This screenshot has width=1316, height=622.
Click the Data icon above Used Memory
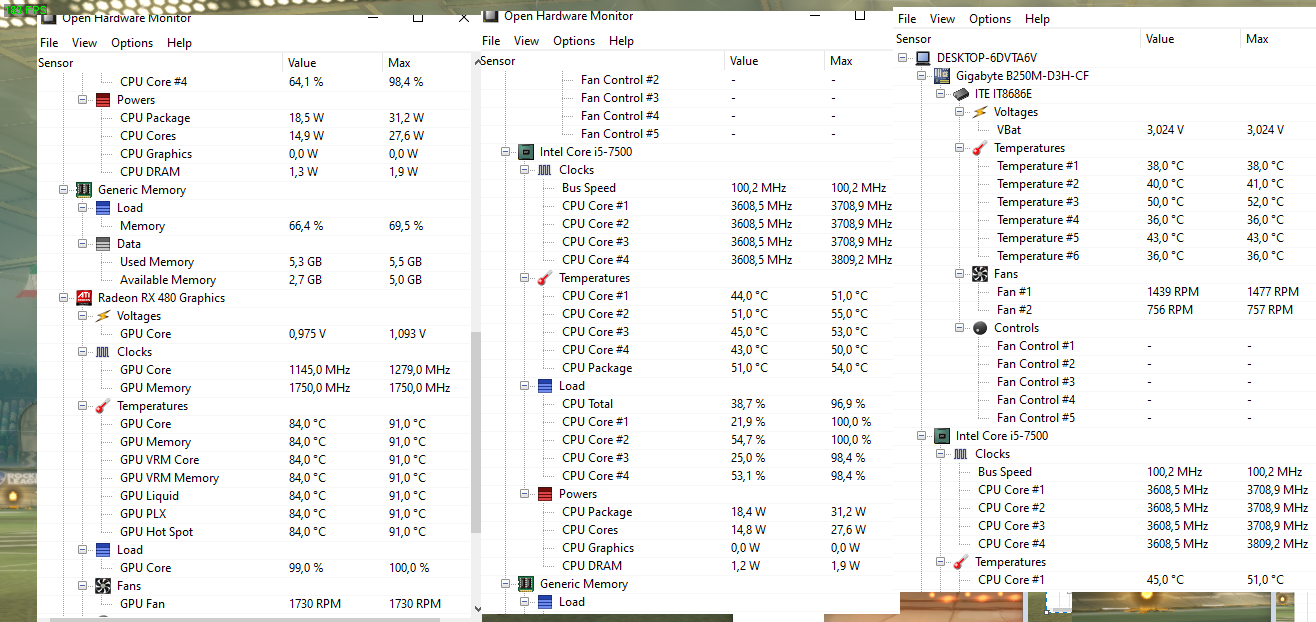pyautogui.click(x=103, y=244)
